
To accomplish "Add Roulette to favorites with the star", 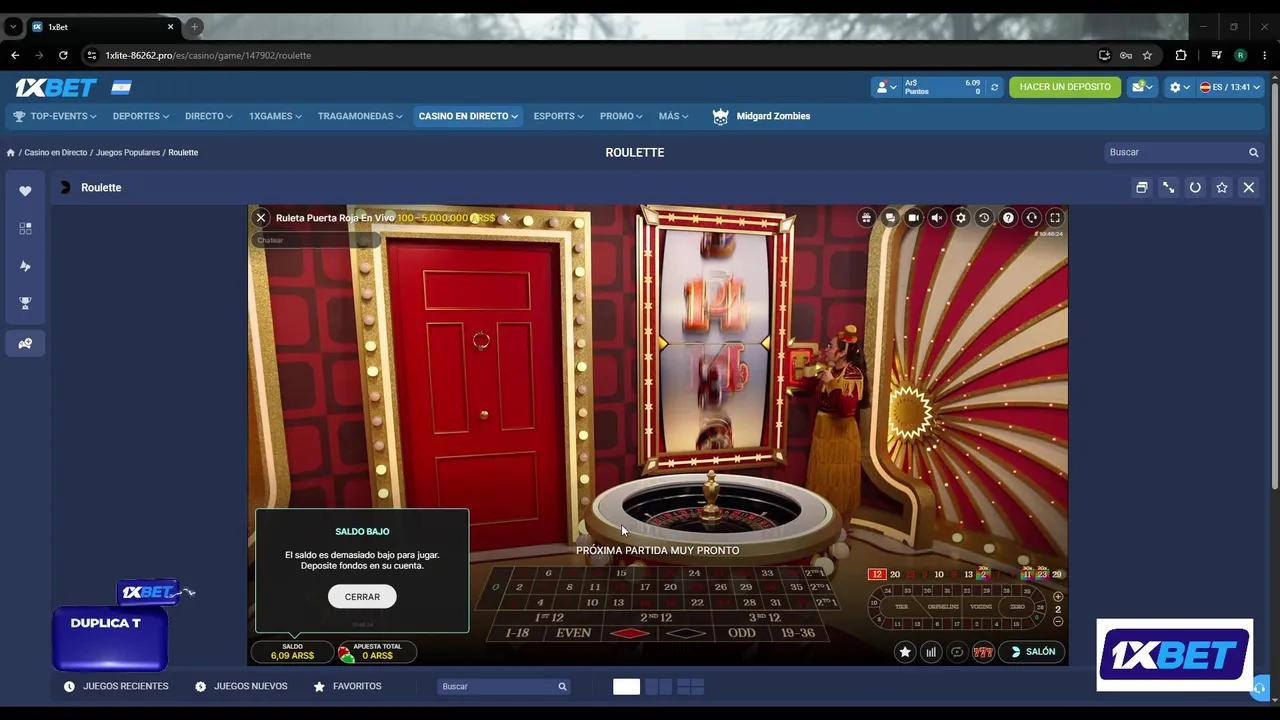I will (x=1222, y=188).
